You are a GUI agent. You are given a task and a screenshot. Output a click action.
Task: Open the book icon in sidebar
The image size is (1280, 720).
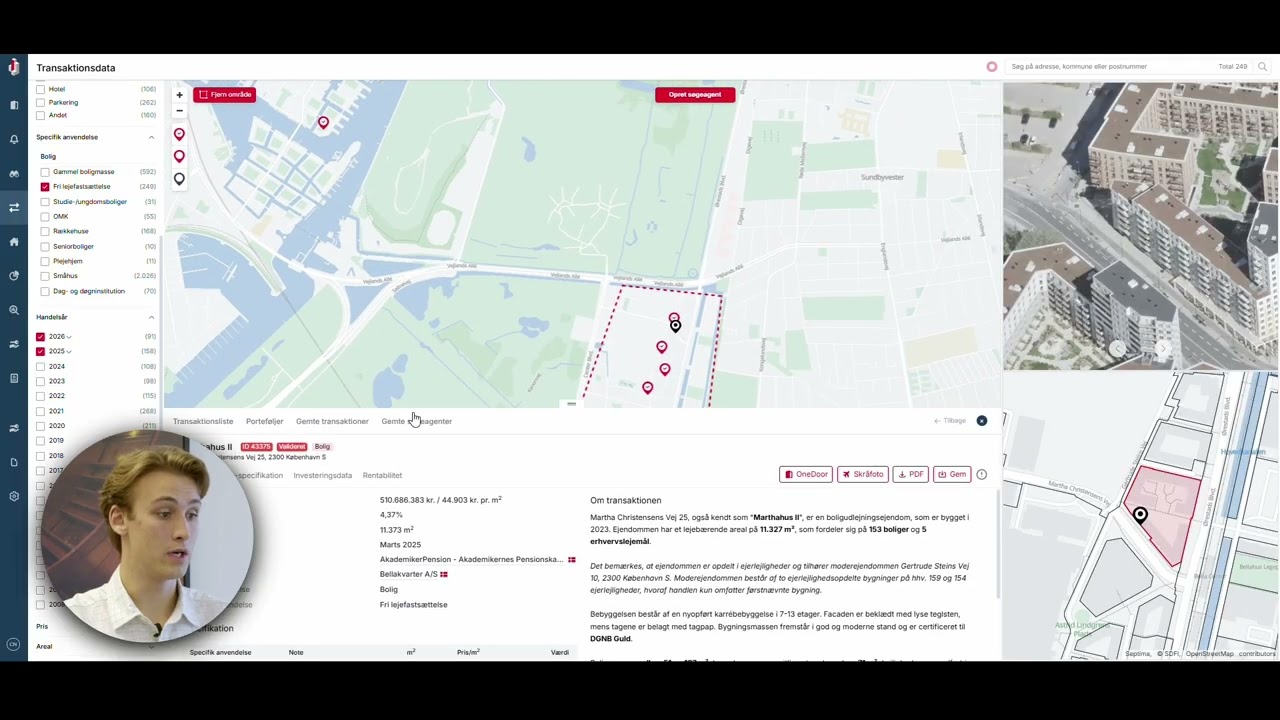pyautogui.click(x=14, y=105)
